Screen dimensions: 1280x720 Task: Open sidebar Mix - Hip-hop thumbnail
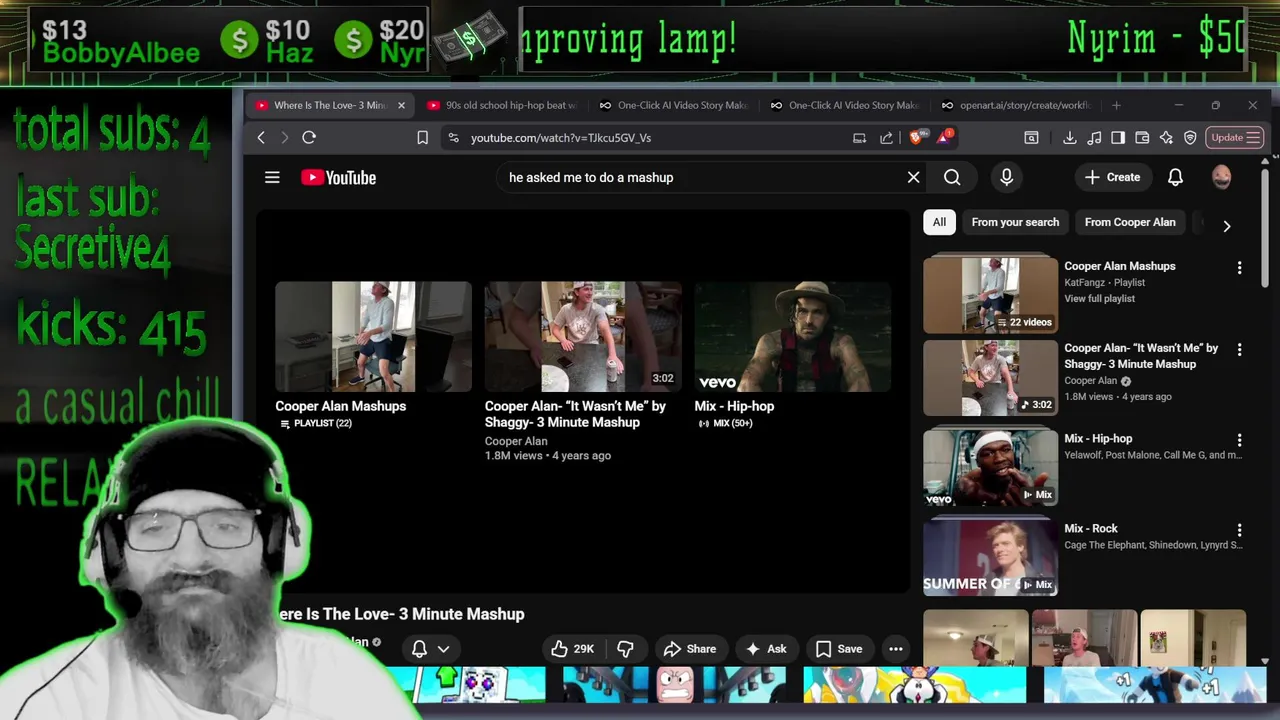pyautogui.click(x=990, y=467)
